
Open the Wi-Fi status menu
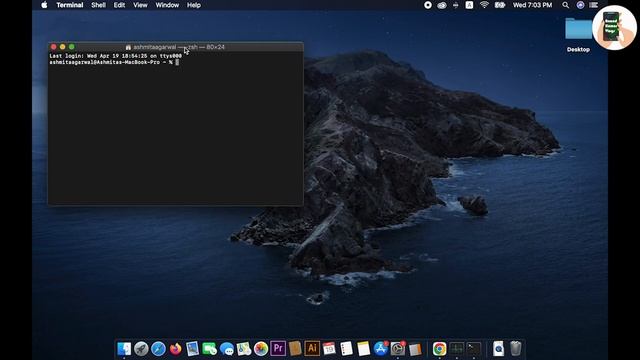click(484, 5)
